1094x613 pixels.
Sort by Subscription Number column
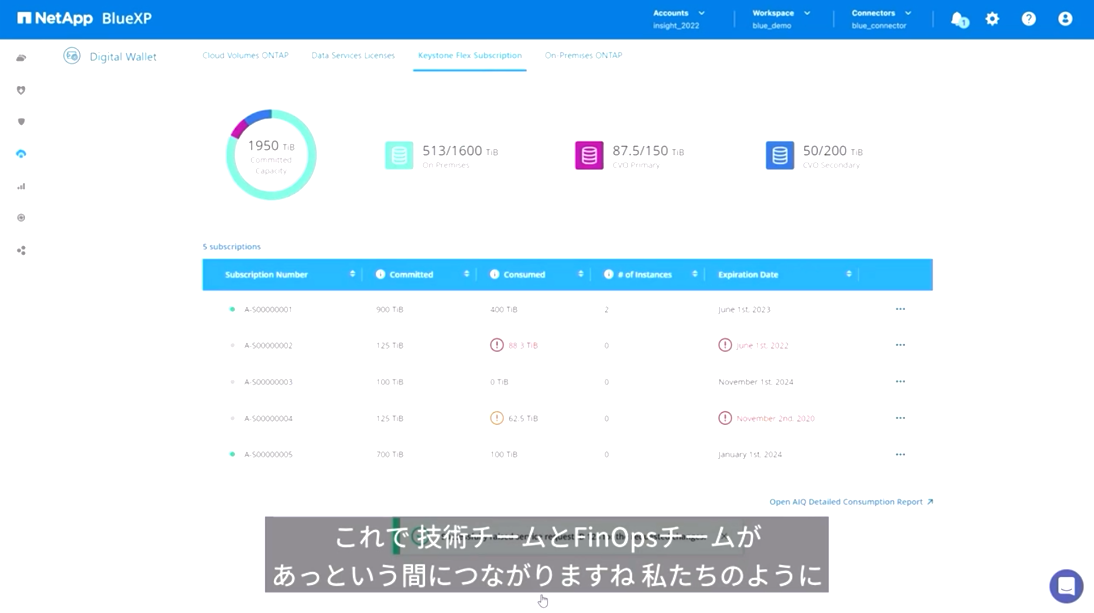(352, 274)
